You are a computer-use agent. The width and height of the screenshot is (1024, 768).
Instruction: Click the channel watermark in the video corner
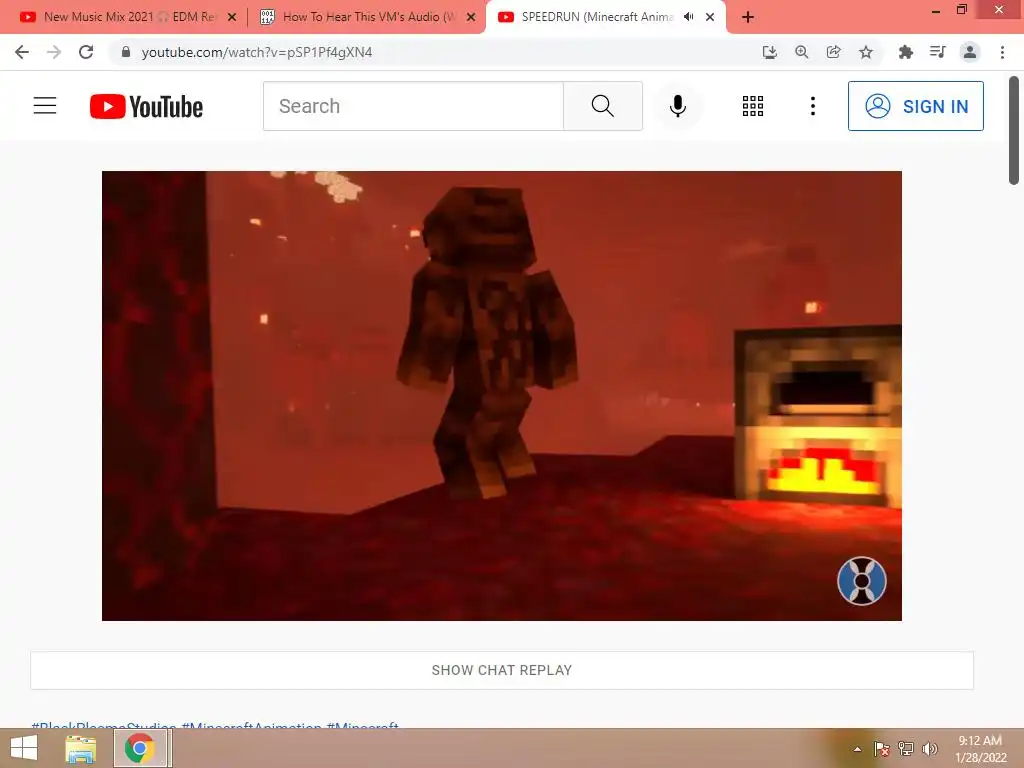click(x=862, y=581)
